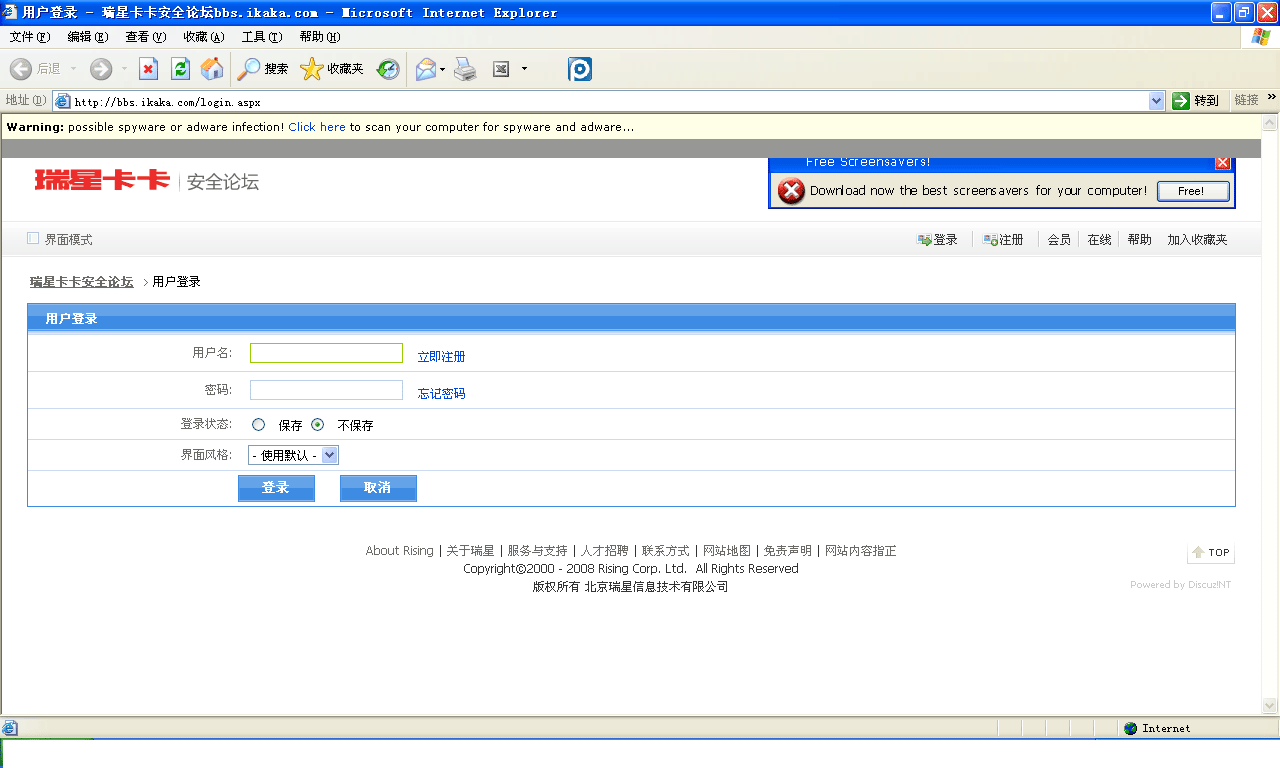
Task: Open the 人才招聘 footer link
Action: [605, 551]
